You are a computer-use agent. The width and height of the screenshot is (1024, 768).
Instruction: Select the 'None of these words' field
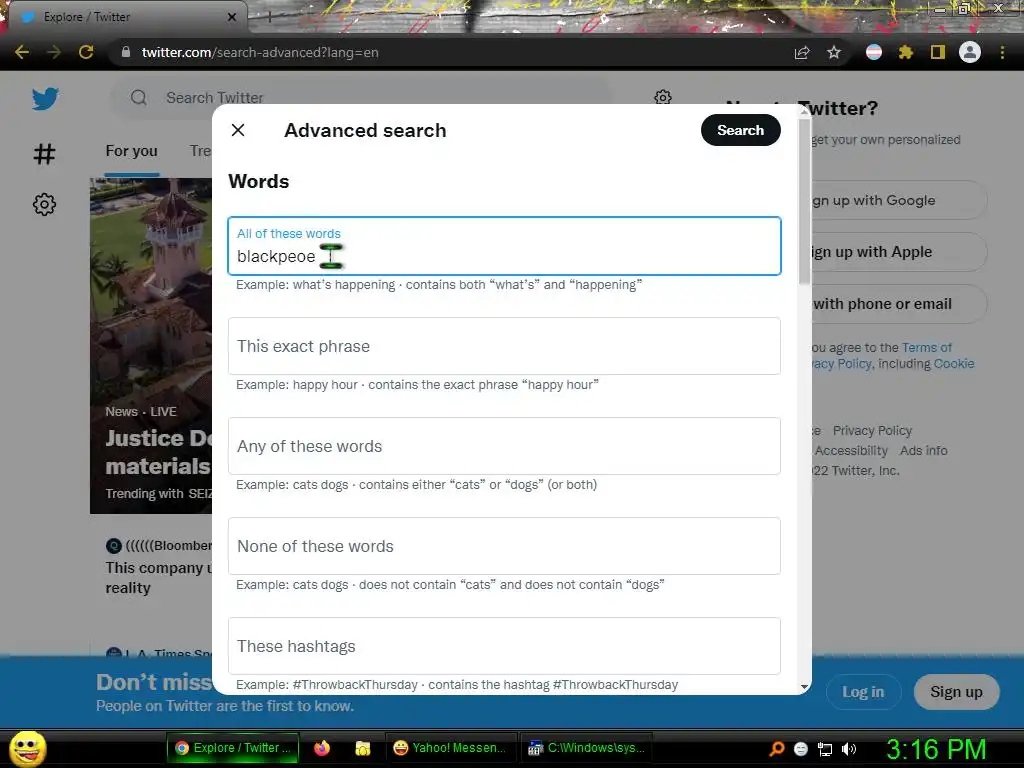504,546
